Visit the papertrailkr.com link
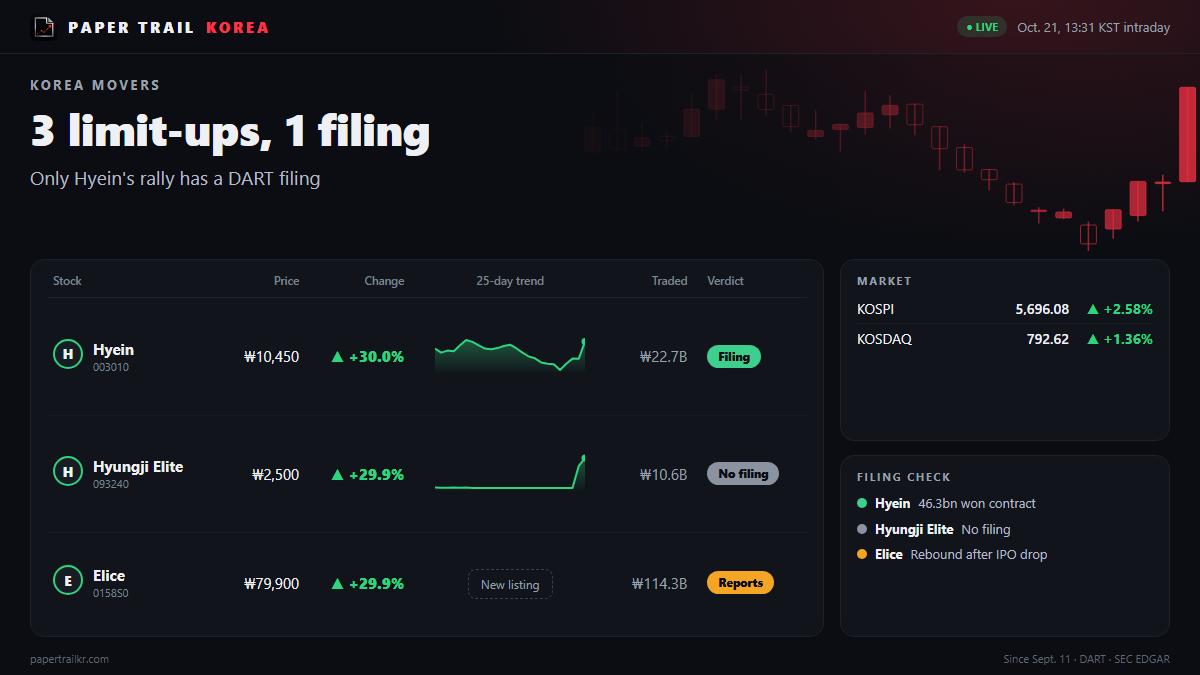 click(70, 659)
